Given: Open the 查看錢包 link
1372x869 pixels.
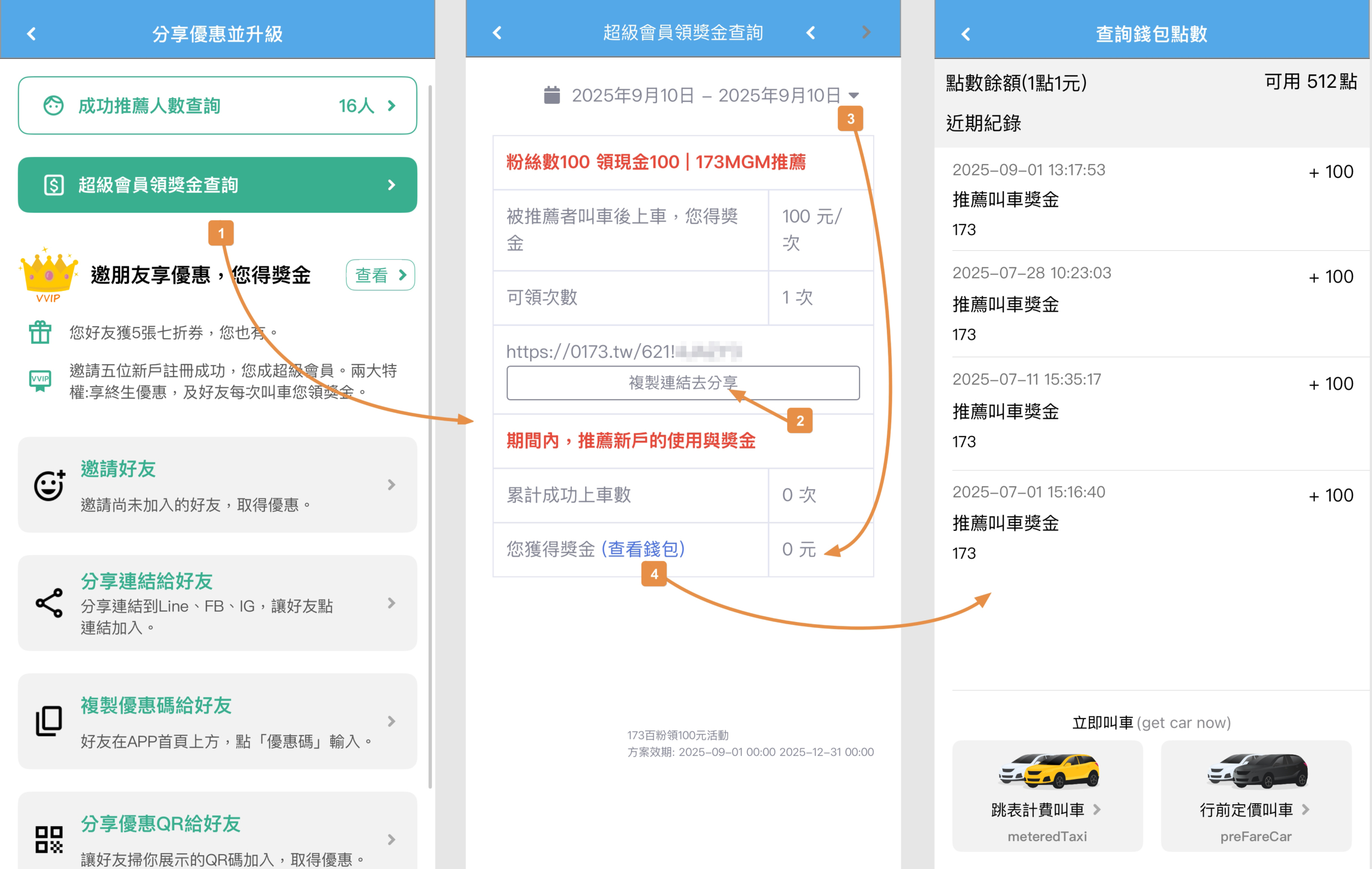Looking at the screenshot, I should click(643, 549).
